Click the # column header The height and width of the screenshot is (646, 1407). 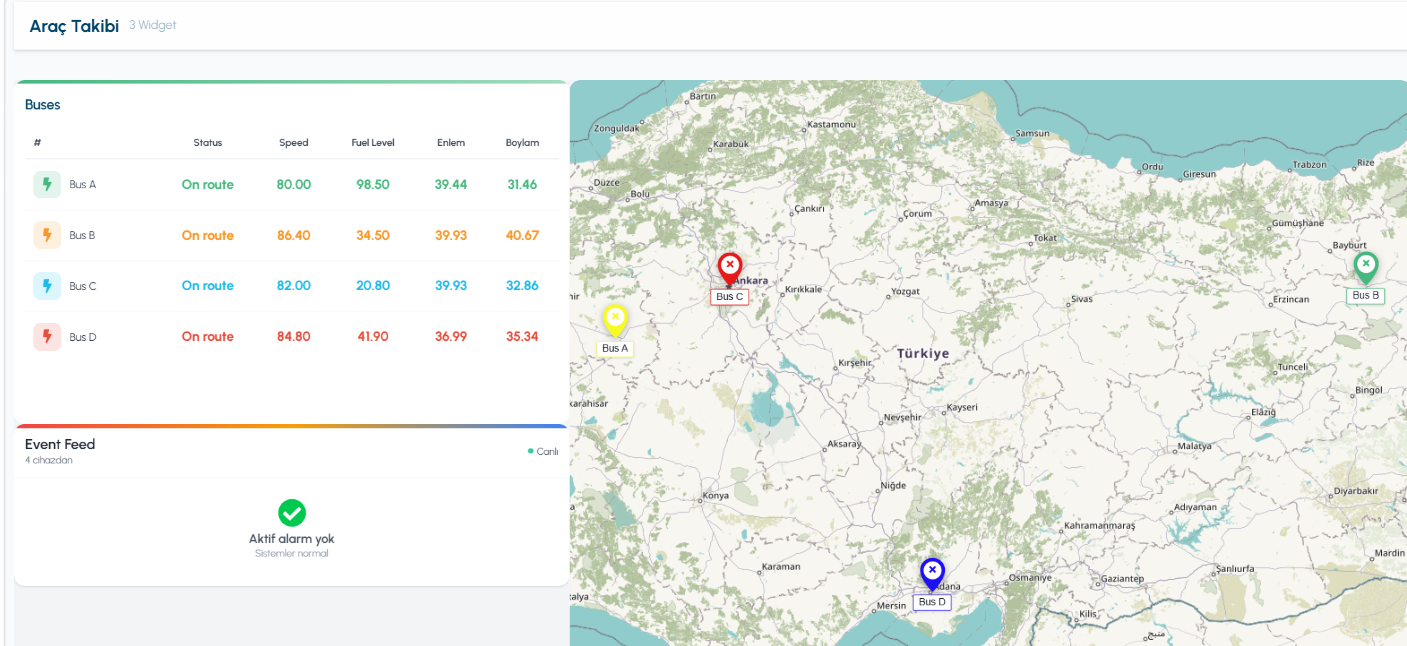pos(37,143)
